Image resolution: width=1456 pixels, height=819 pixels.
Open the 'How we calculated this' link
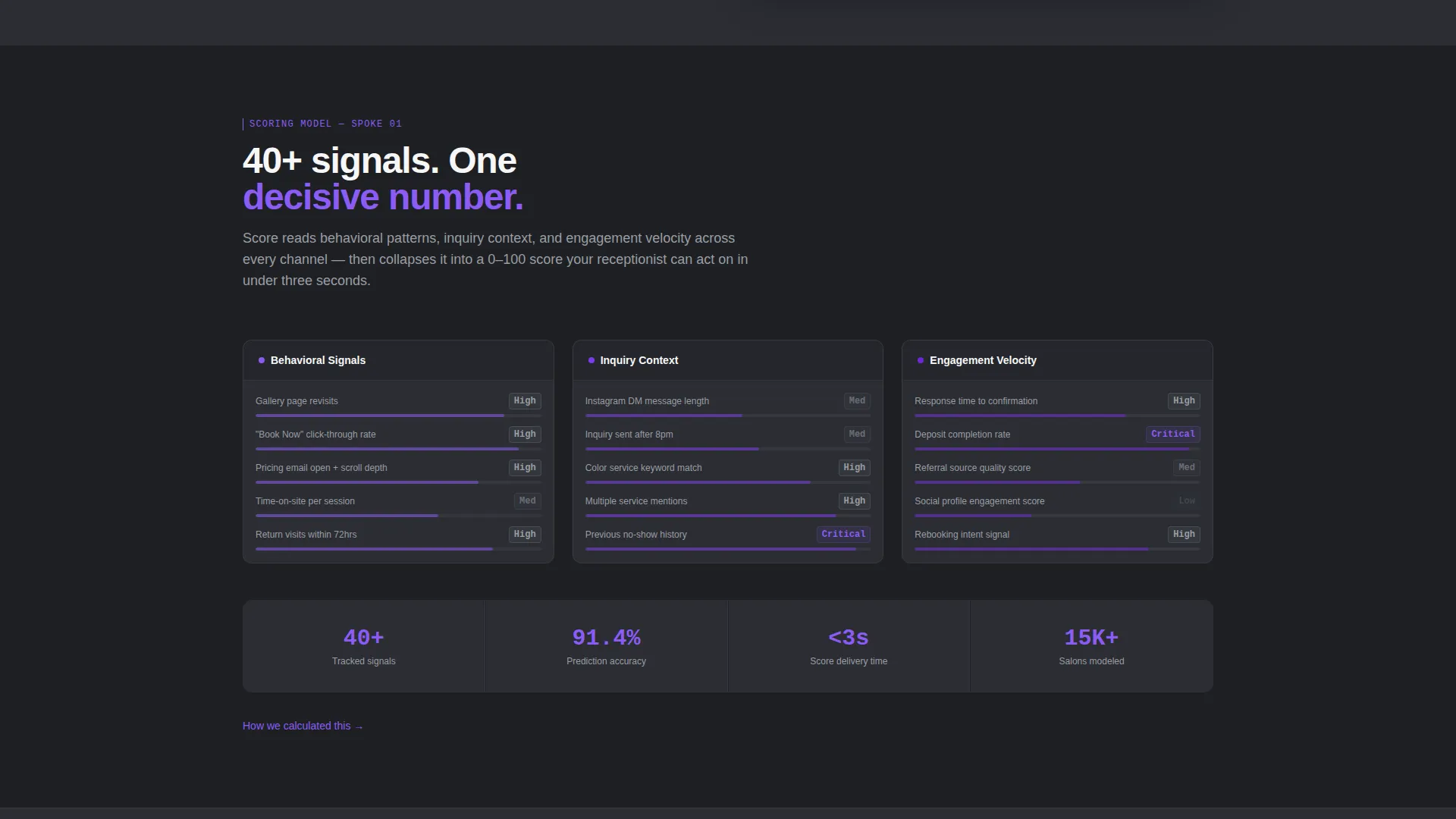[303, 726]
